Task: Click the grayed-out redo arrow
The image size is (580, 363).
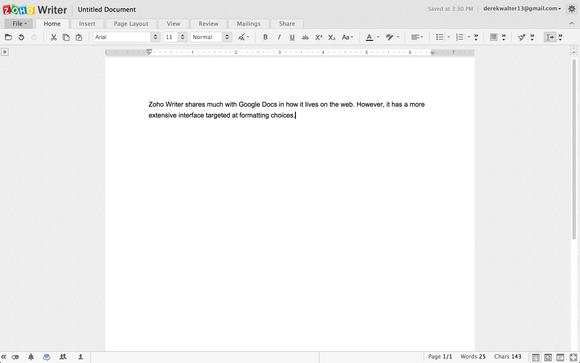Action: (x=34, y=37)
